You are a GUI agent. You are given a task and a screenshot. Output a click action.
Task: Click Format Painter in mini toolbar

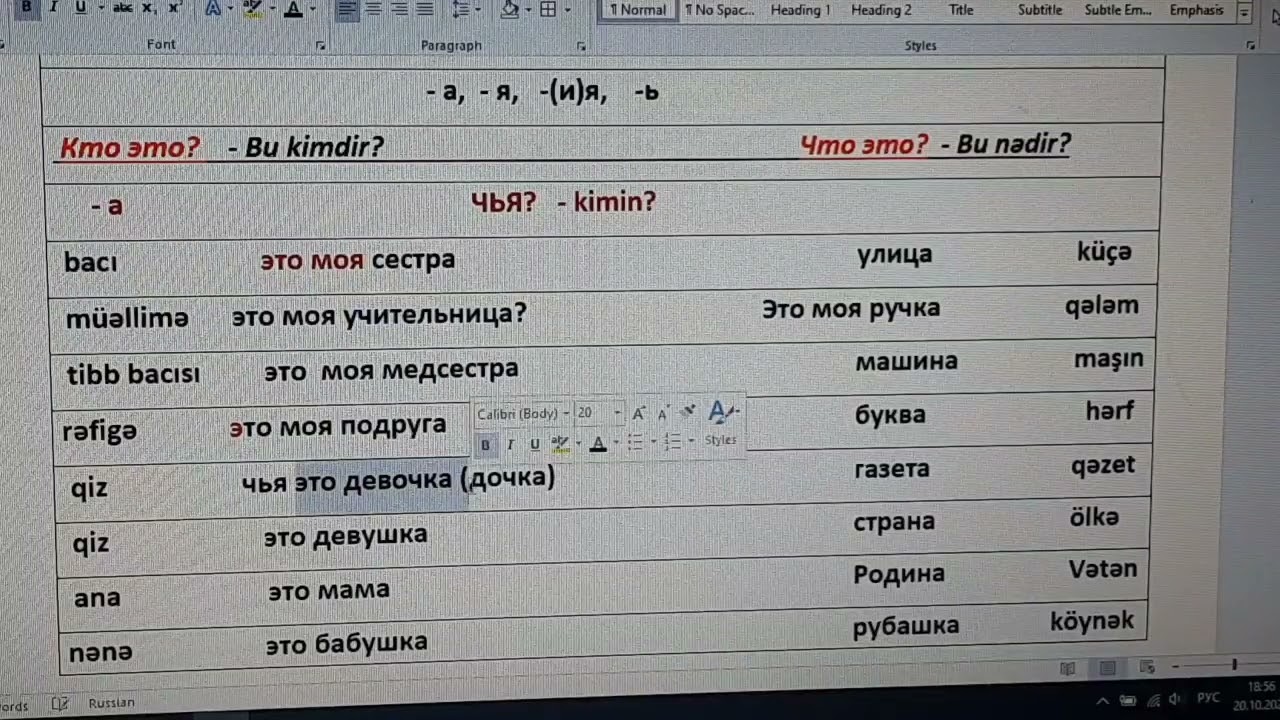coord(688,411)
